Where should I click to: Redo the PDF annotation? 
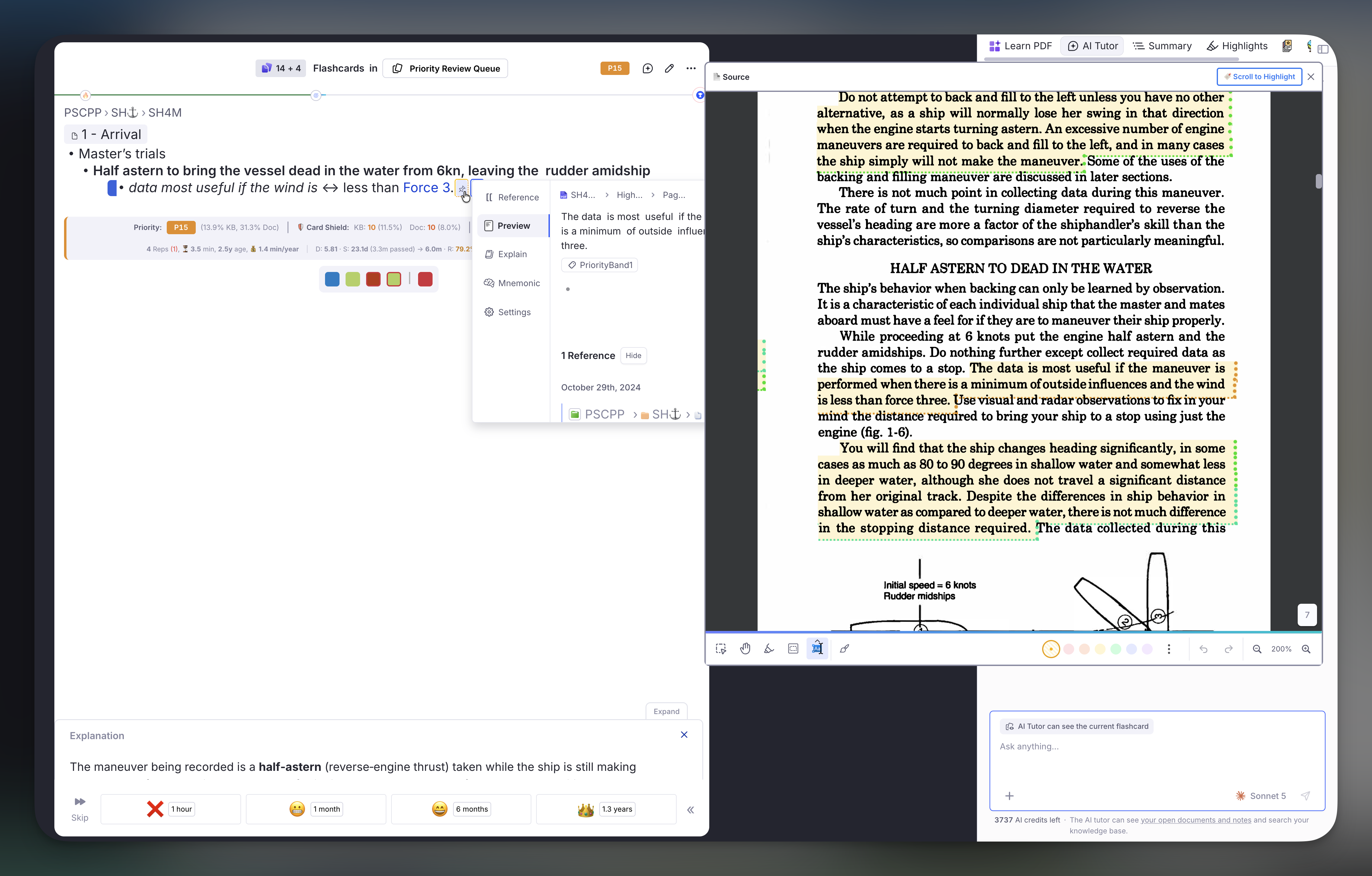tap(1229, 648)
